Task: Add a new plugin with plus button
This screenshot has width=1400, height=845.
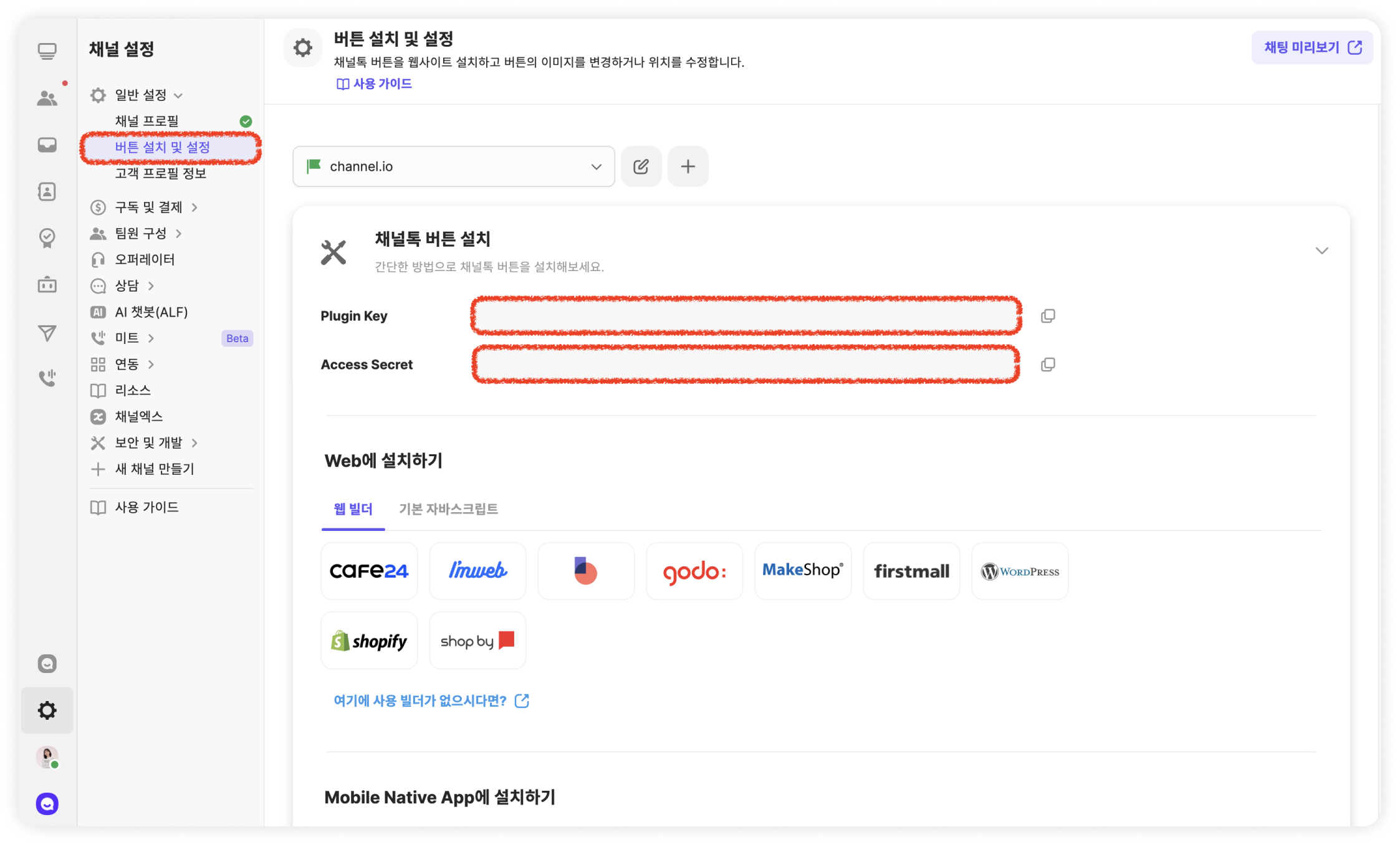Action: point(688,166)
